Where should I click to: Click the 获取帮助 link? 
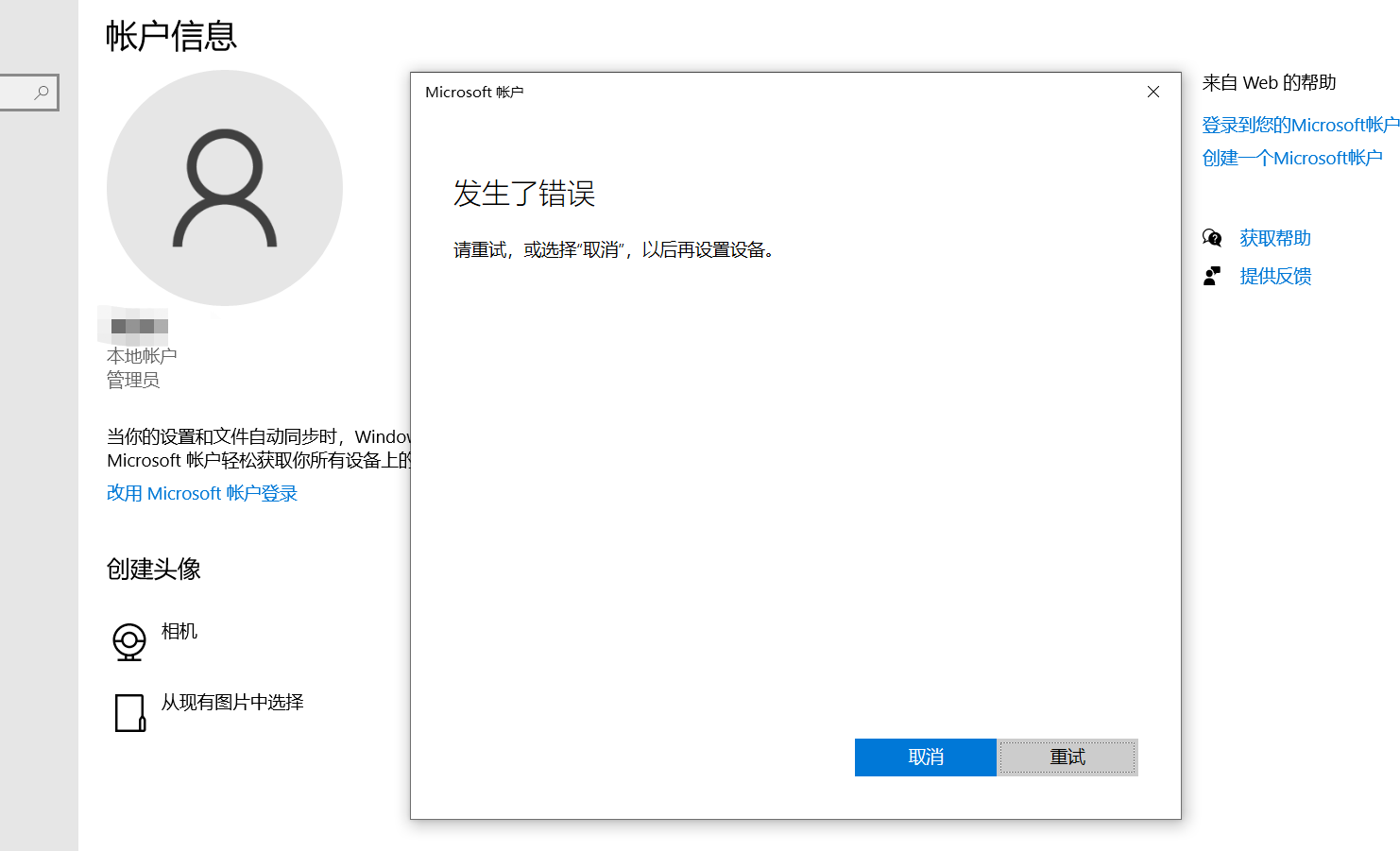pos(1275,238)
